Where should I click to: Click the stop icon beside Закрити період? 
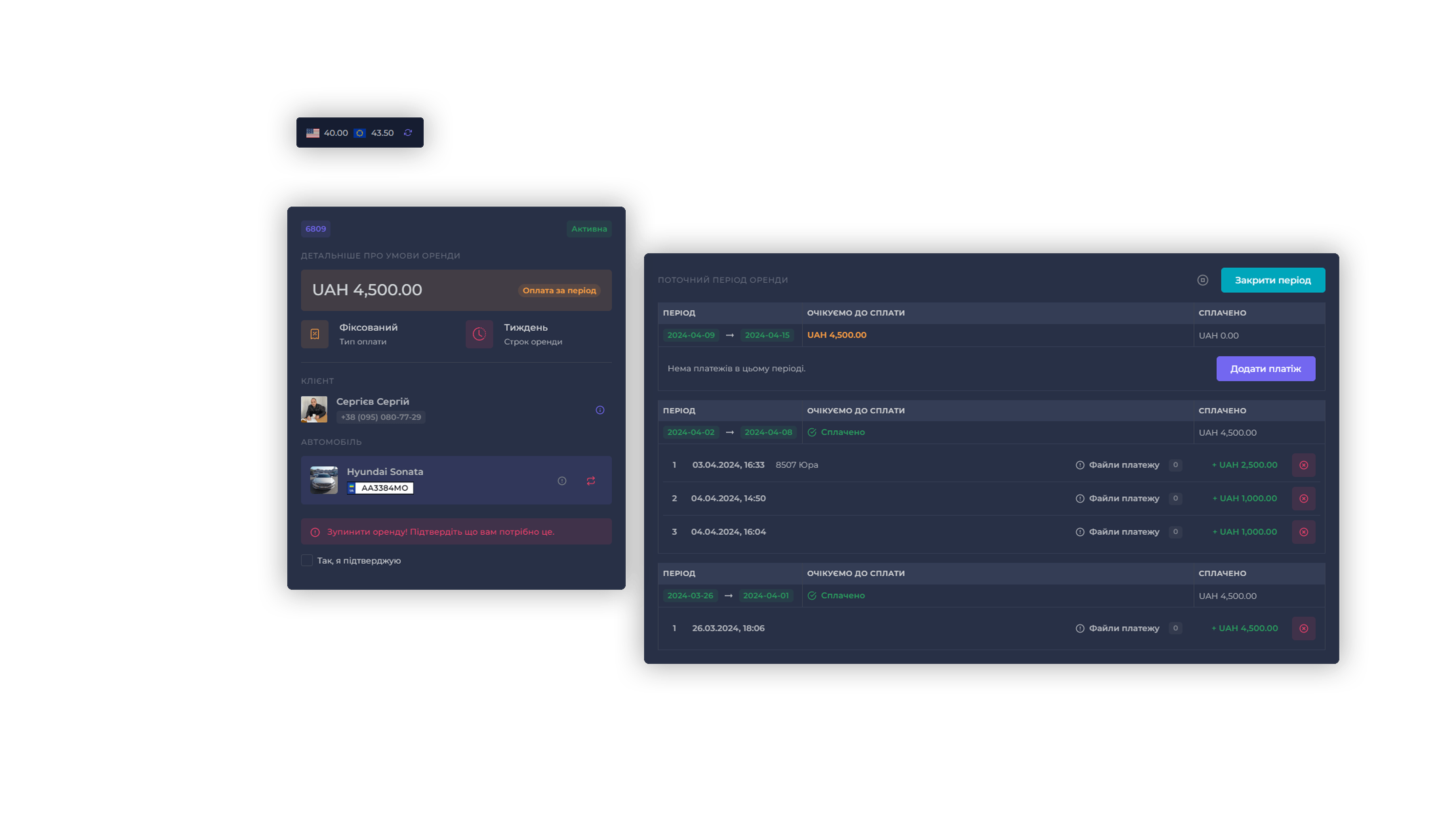(x=1202, y=280)
